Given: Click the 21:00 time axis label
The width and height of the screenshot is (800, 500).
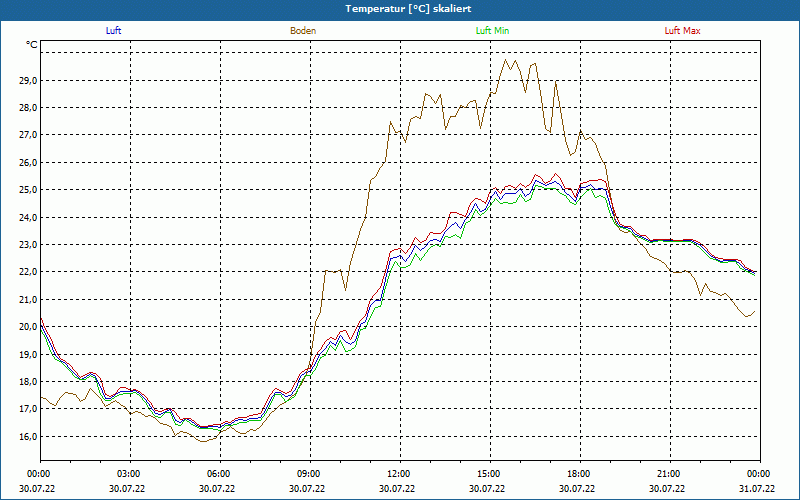Looking at the screenshot, I should tap(670, 474).
